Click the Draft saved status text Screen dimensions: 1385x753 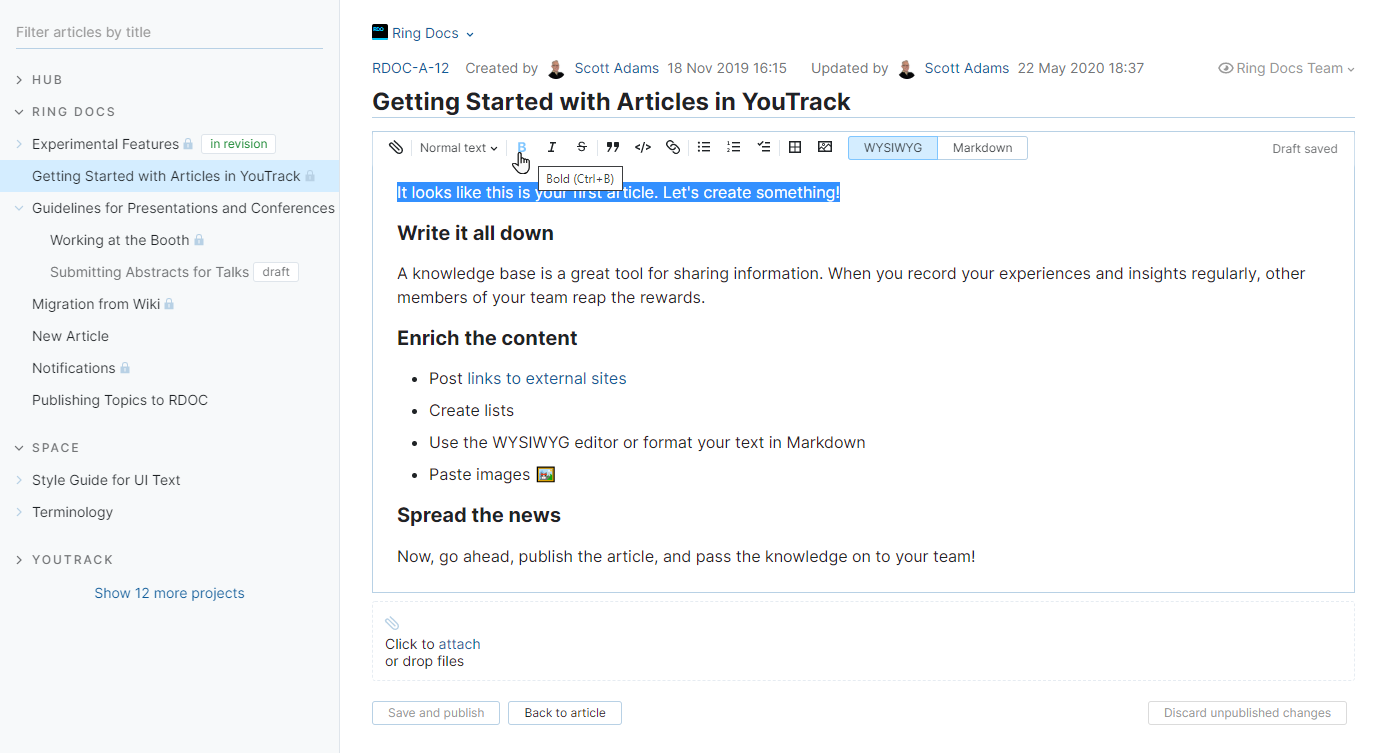coord(1305,149)
